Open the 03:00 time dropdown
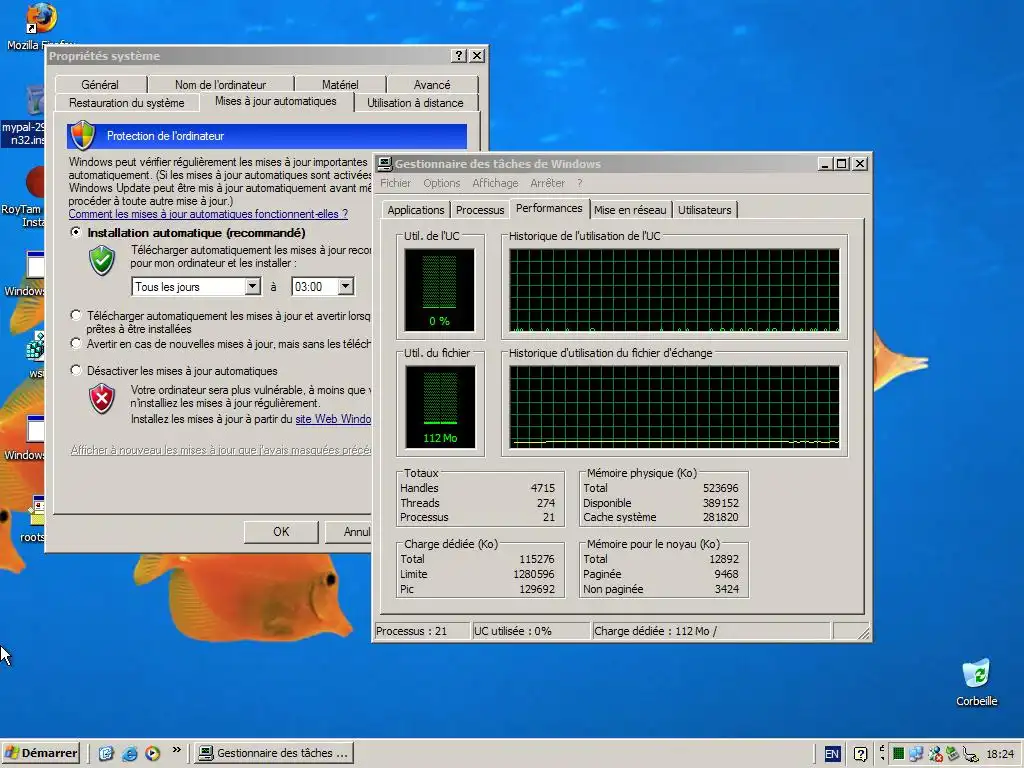This screenshot has height=768, width=1024. point(345,286)
